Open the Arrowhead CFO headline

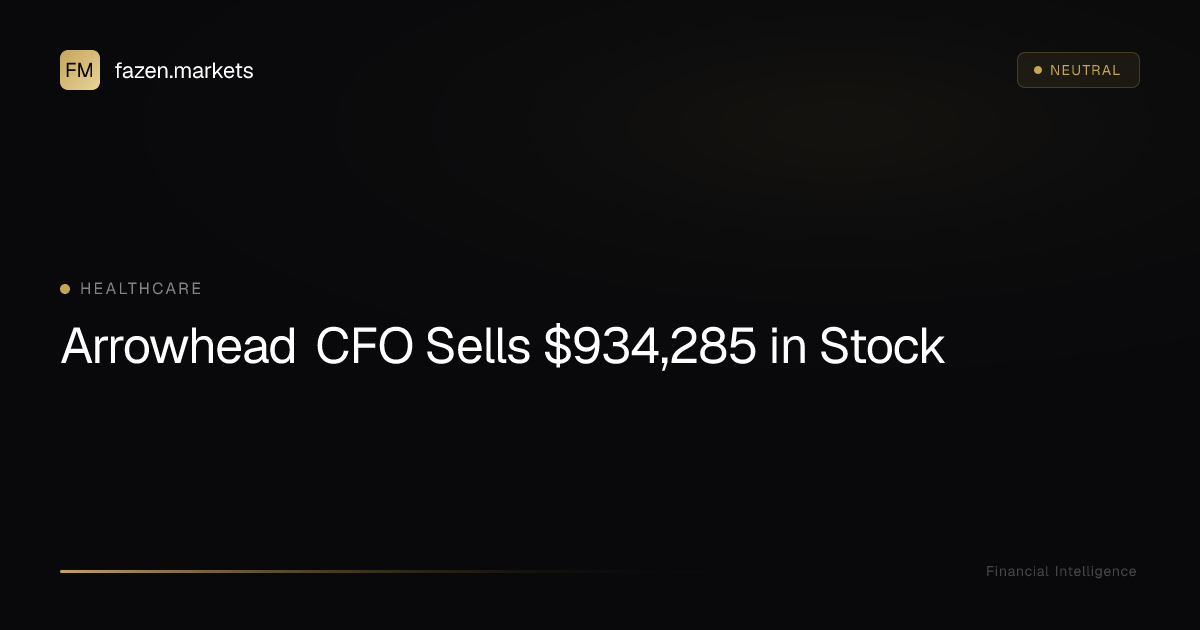point(502,347)
